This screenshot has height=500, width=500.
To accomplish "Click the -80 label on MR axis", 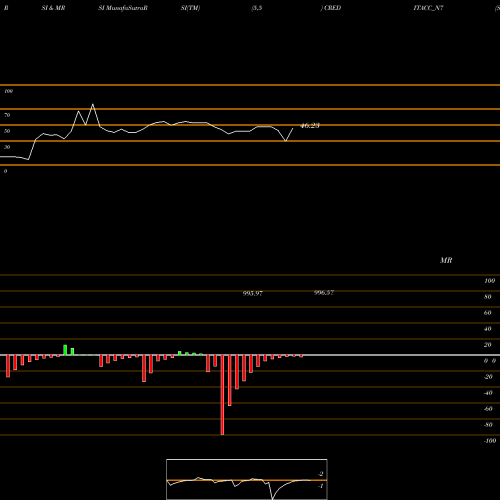I will [488, 425].
